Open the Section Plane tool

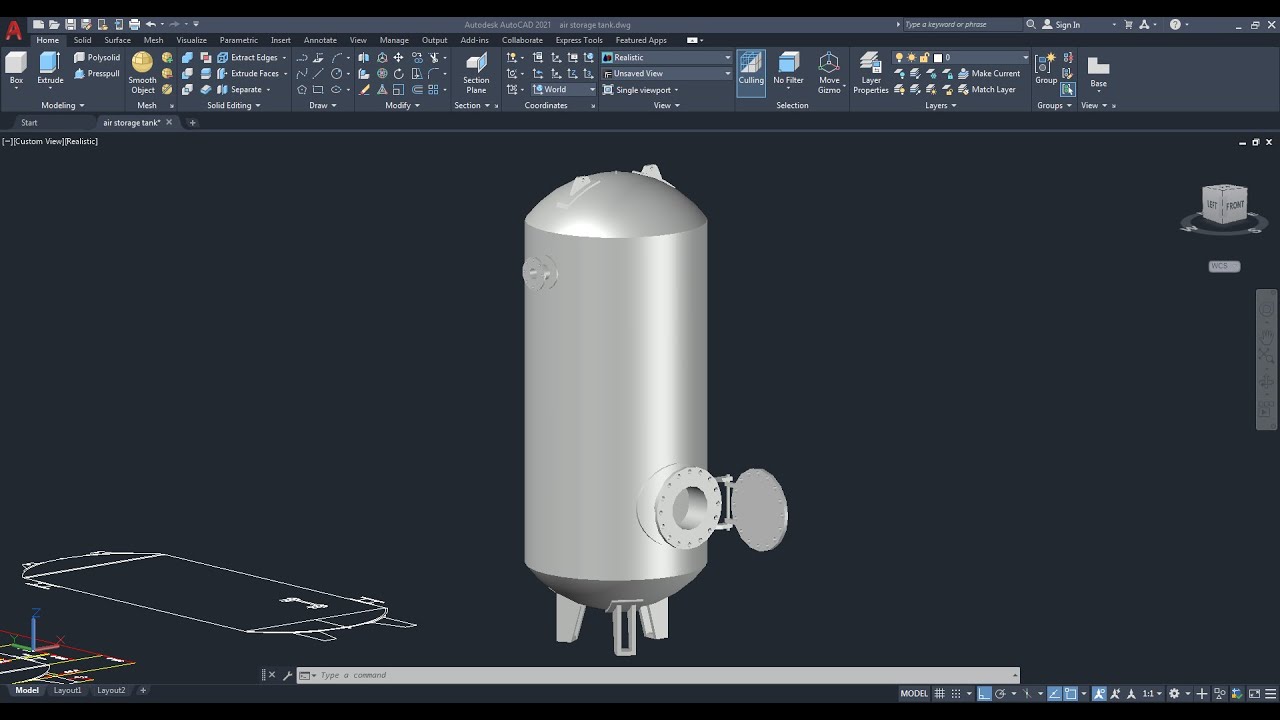[x=476, y=73]
